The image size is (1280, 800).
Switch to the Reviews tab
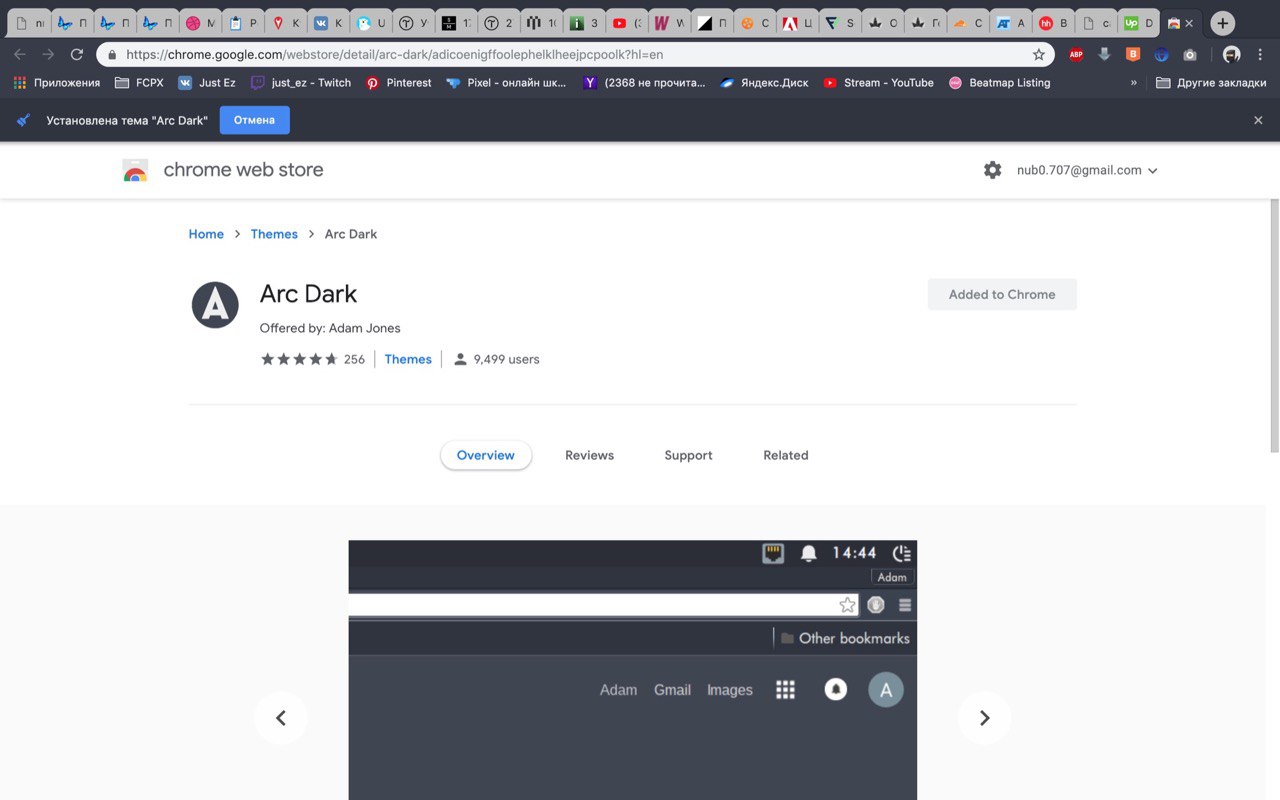(589, 455)
